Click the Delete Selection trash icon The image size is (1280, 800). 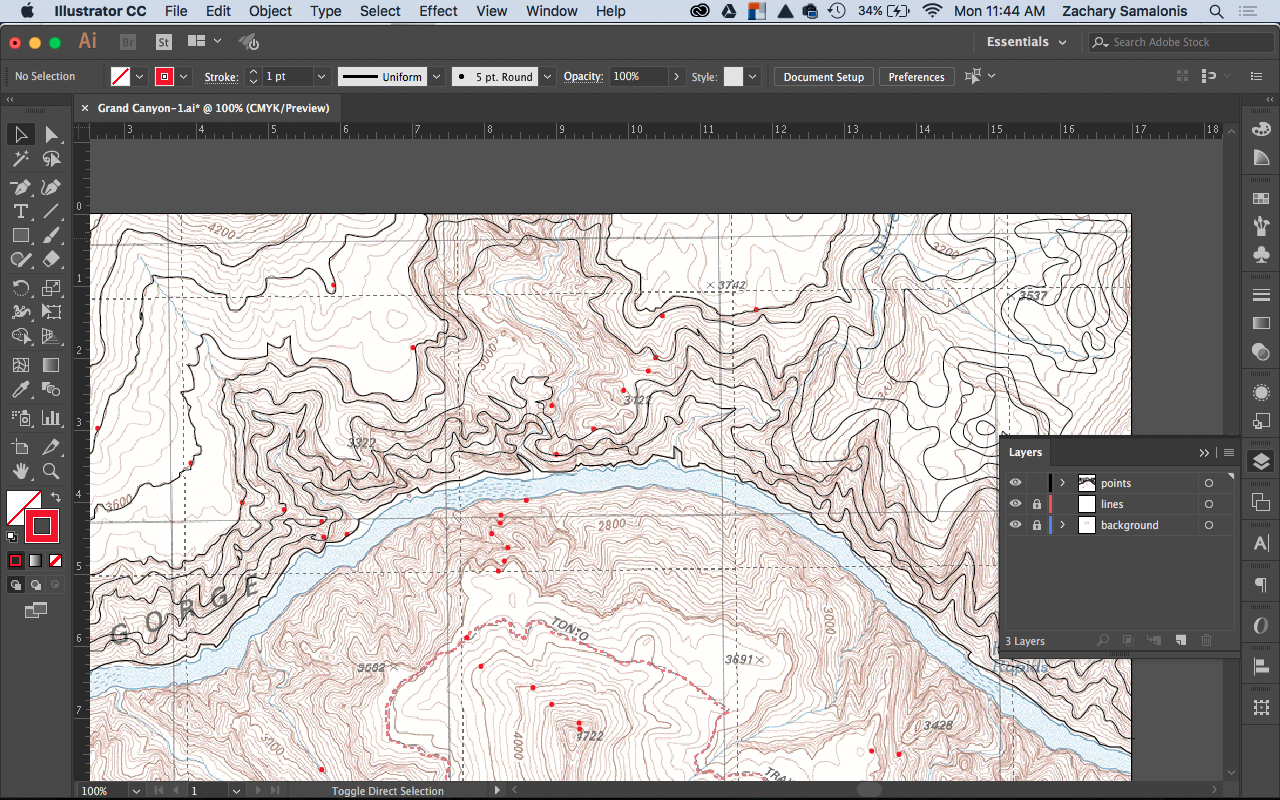pyautogui.click(x=1206, y=641)
